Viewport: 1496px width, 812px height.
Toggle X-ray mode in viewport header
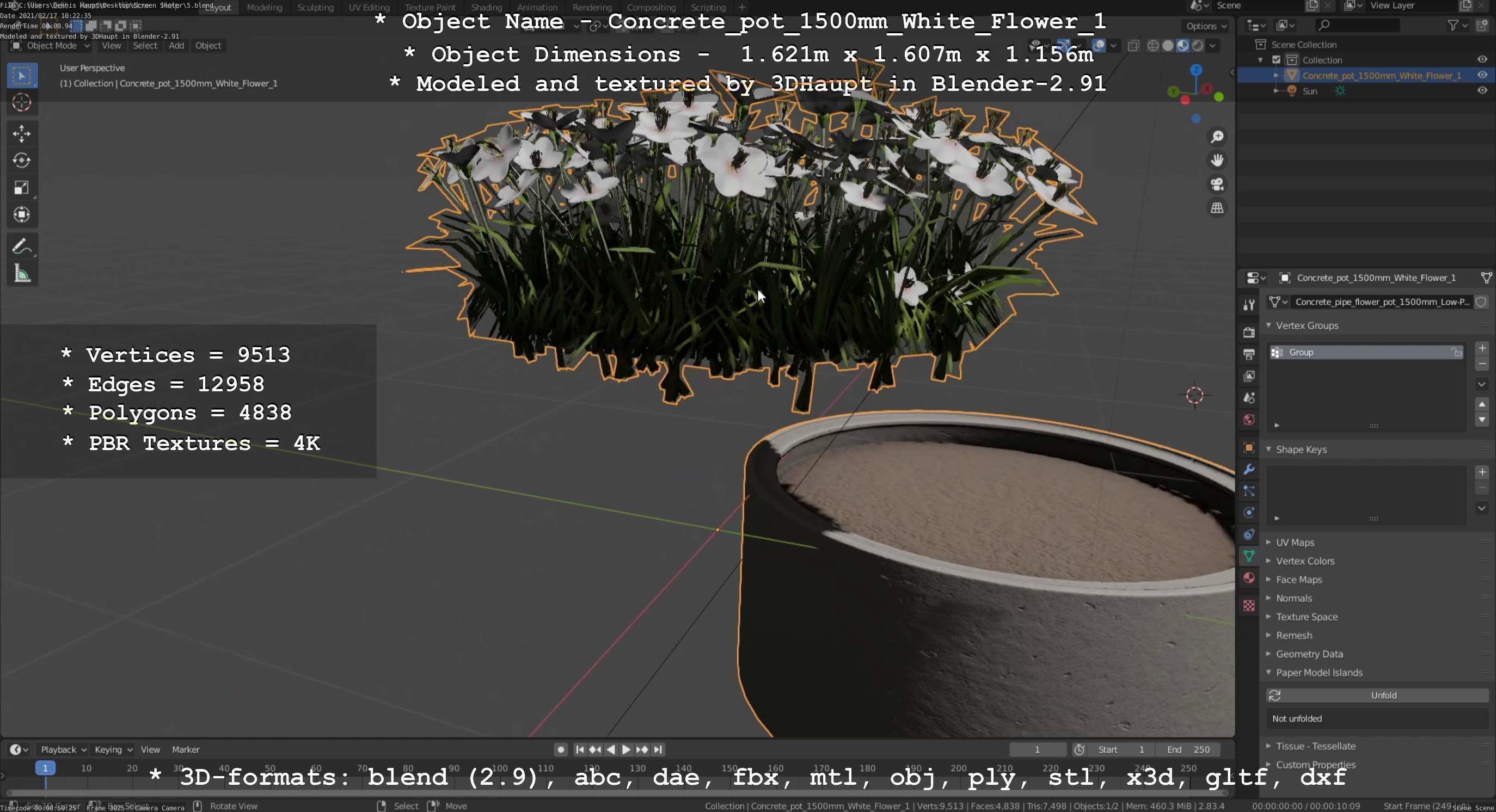[x=1133, y=46]
